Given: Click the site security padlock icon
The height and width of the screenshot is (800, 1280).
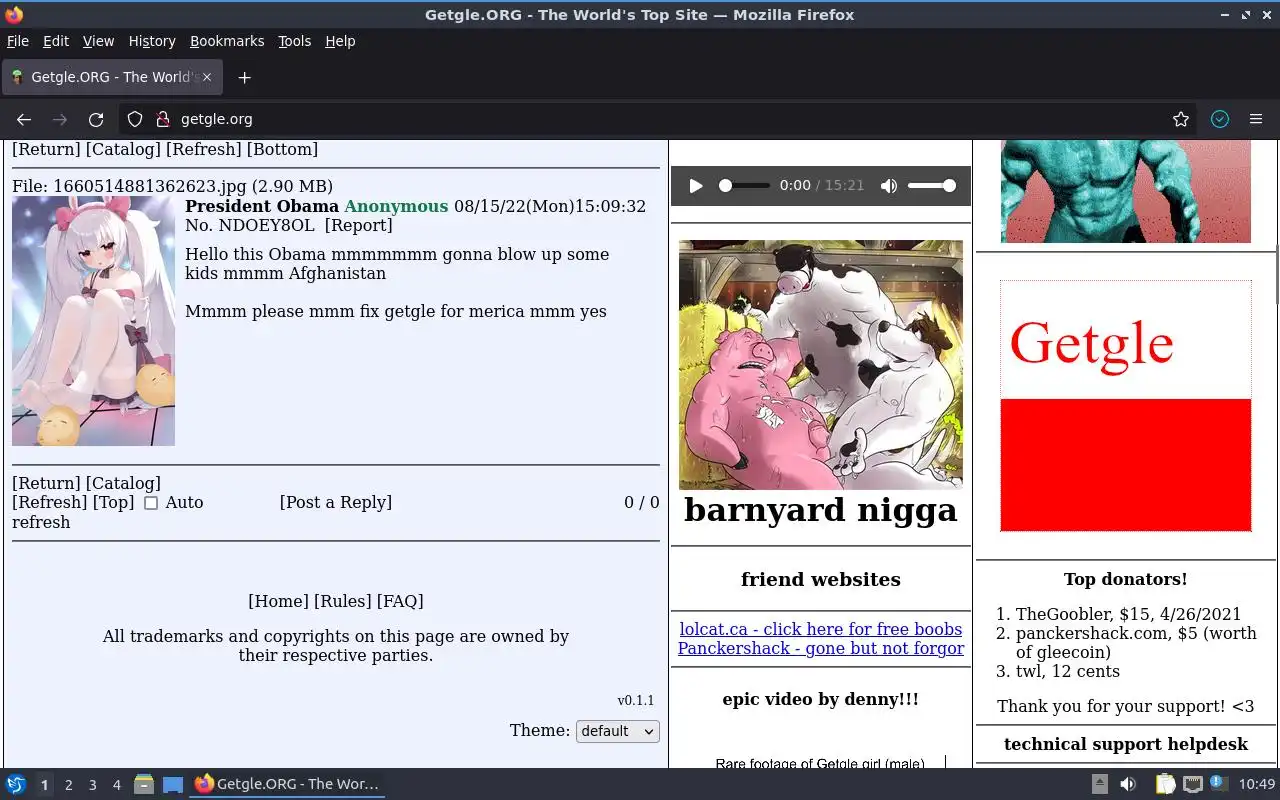Looking at the screenshot, I should coord(163,119).
